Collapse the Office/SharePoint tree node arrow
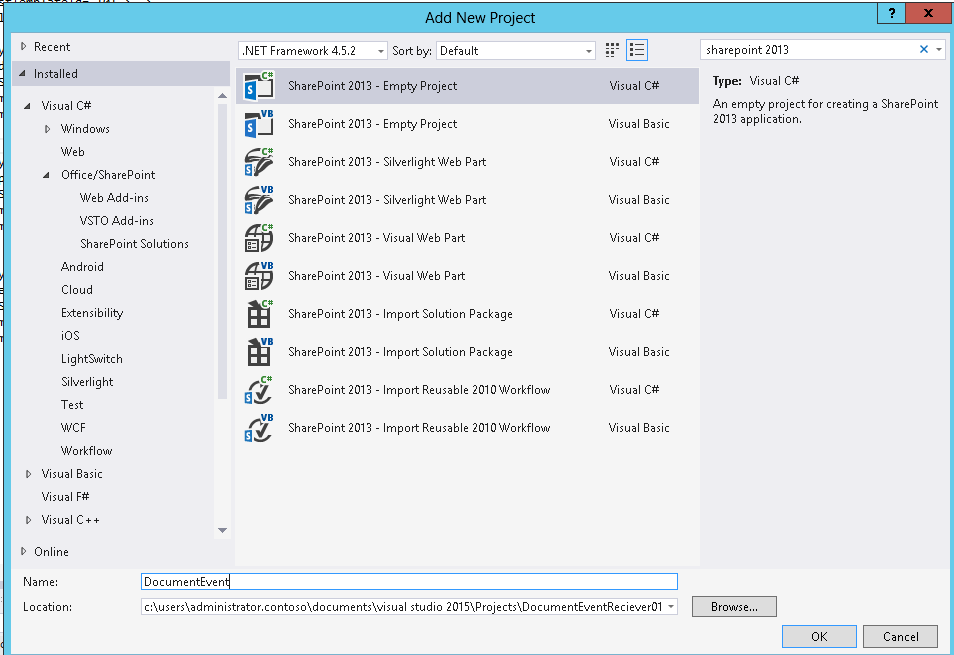This screenshot has width=954, height=655. pos(47,175)
